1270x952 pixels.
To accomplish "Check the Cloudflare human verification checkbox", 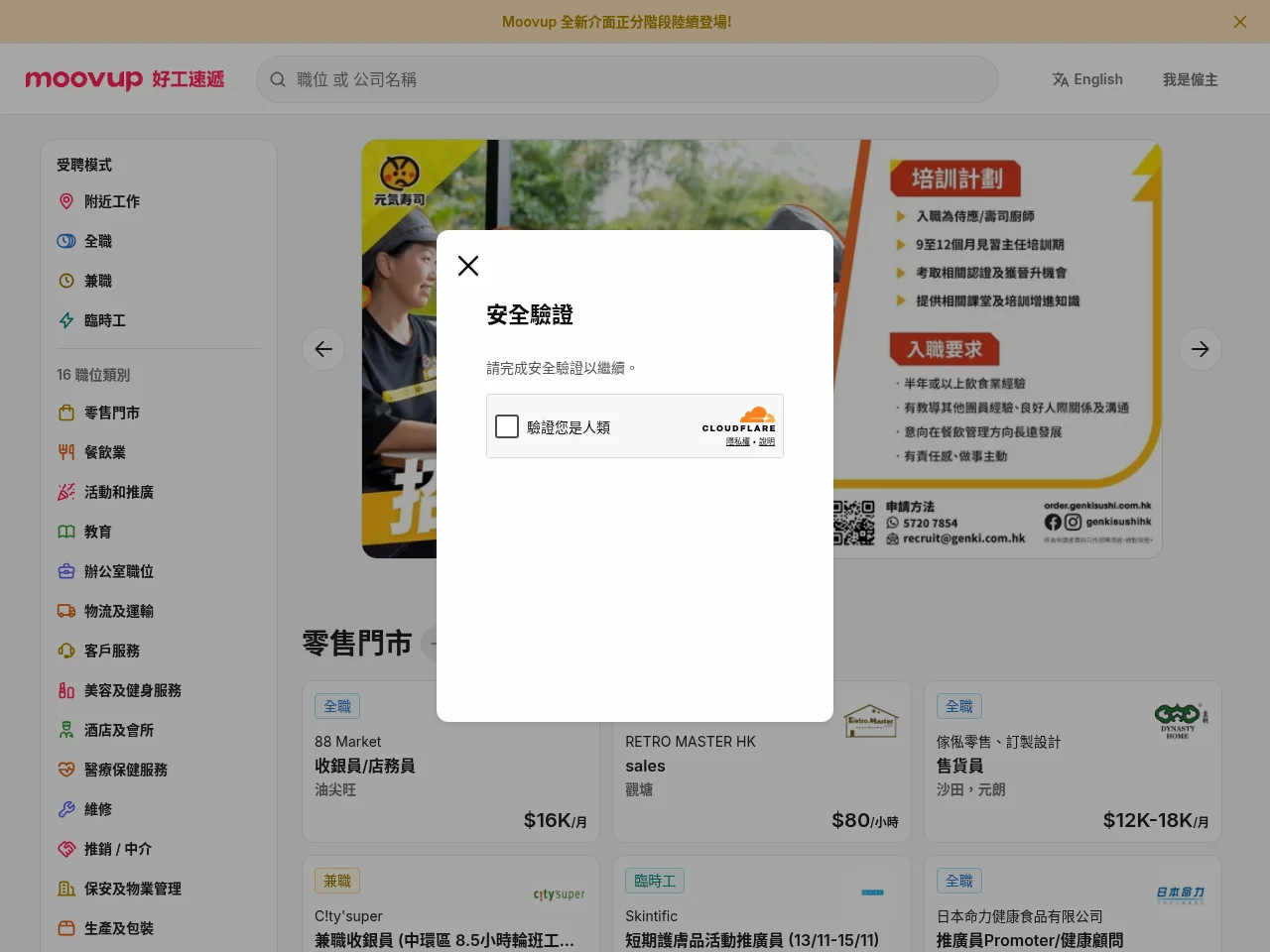I will click(507, 426).
